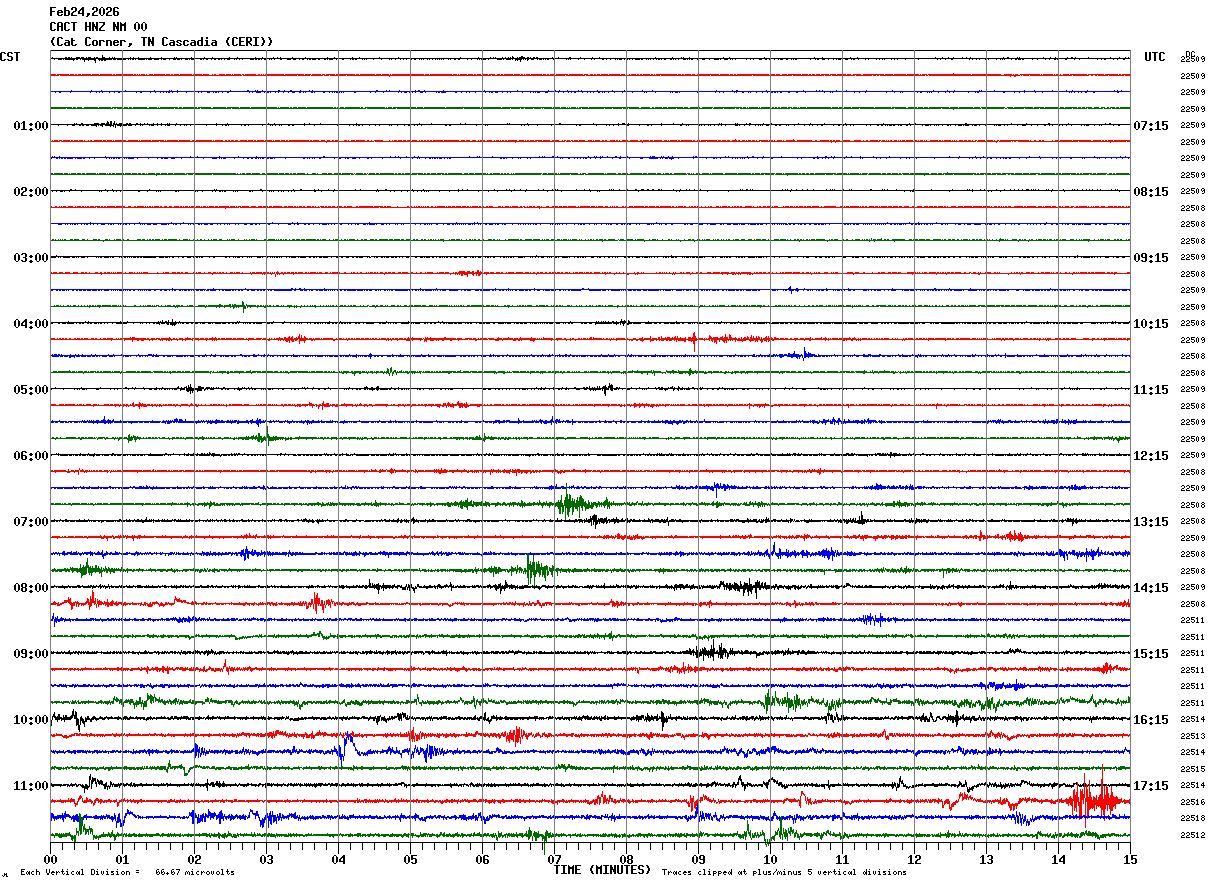Click the 06 minute axis label

pyautogui.click(x=482, y=859)
